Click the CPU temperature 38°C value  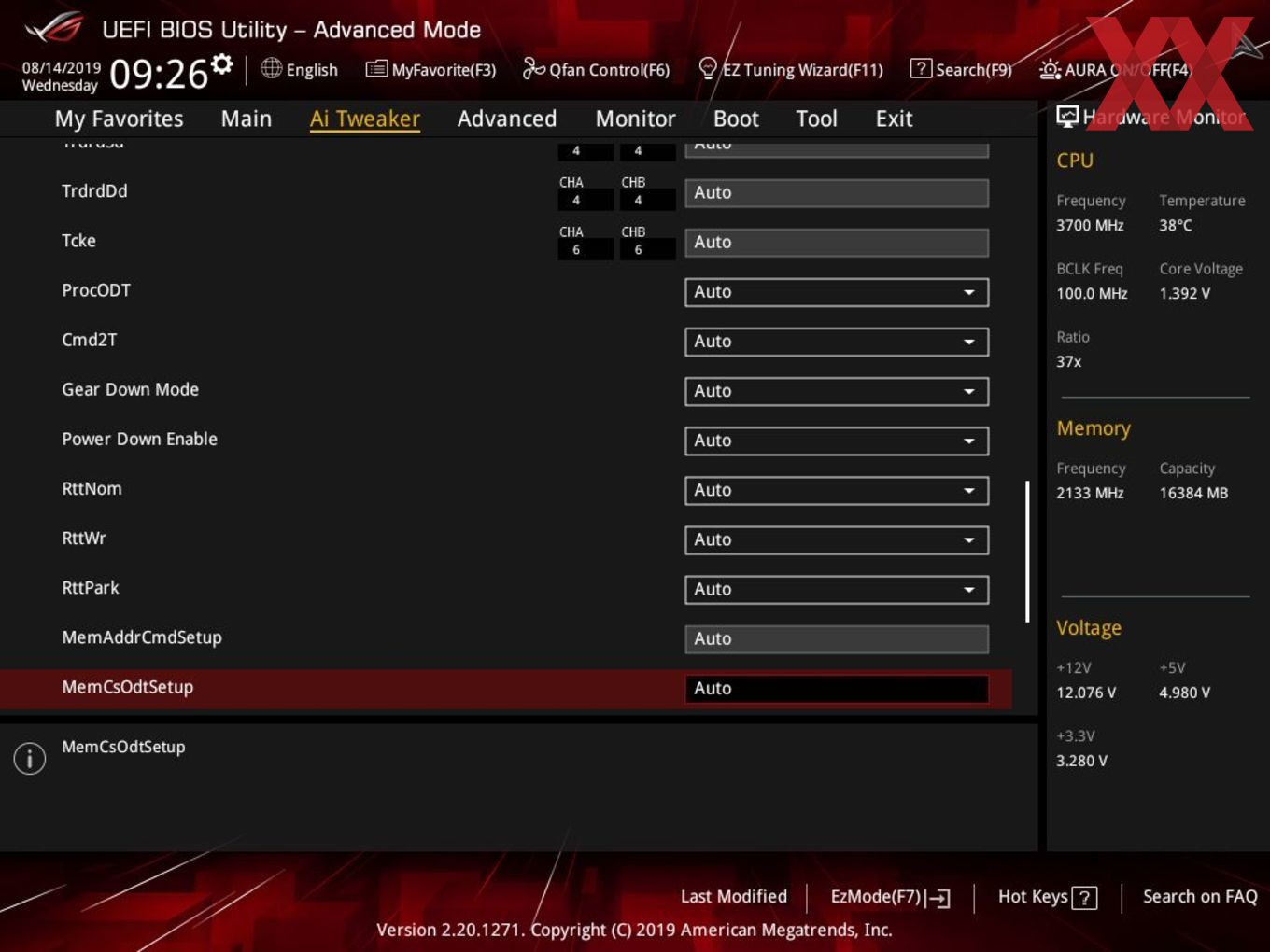1176,225
